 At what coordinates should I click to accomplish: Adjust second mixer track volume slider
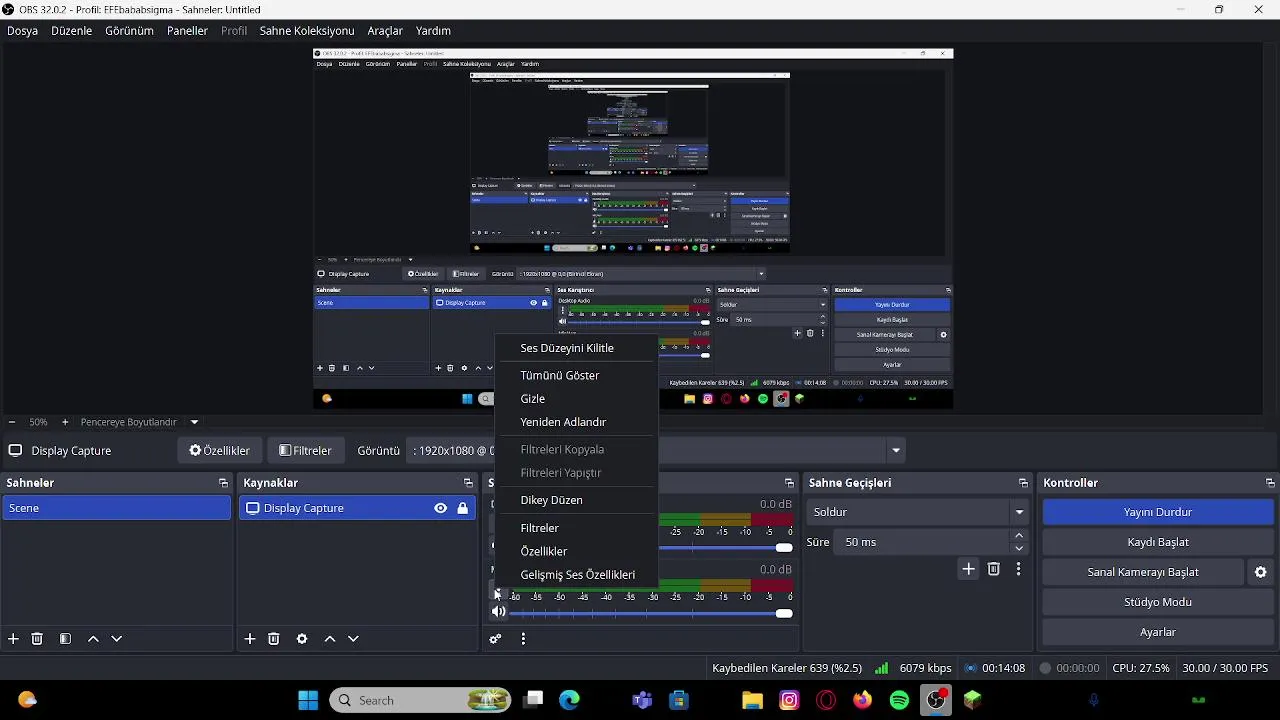click(x=652, y=613)
